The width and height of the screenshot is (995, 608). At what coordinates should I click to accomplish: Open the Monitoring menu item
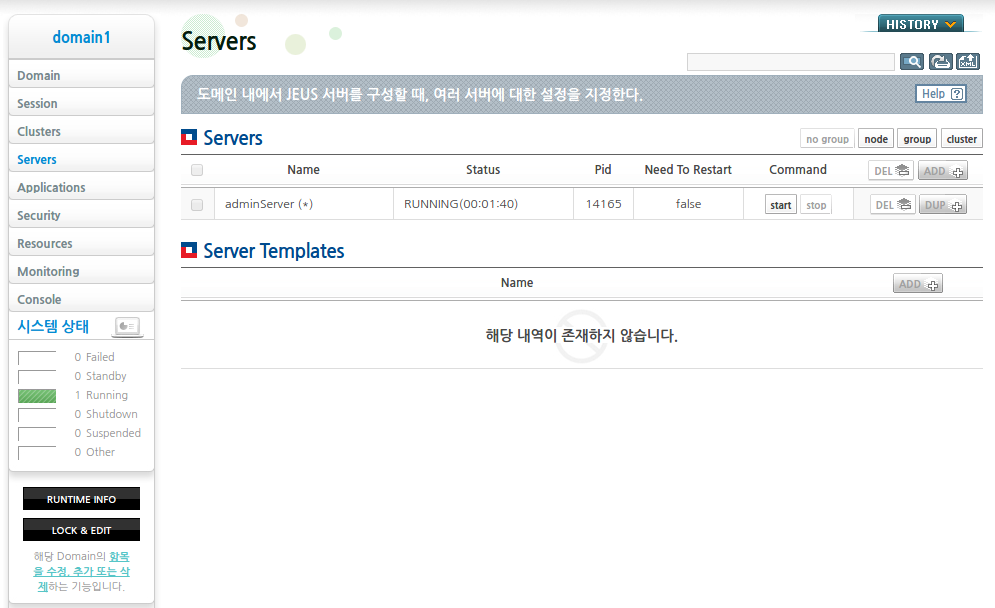tap(81, 271)
